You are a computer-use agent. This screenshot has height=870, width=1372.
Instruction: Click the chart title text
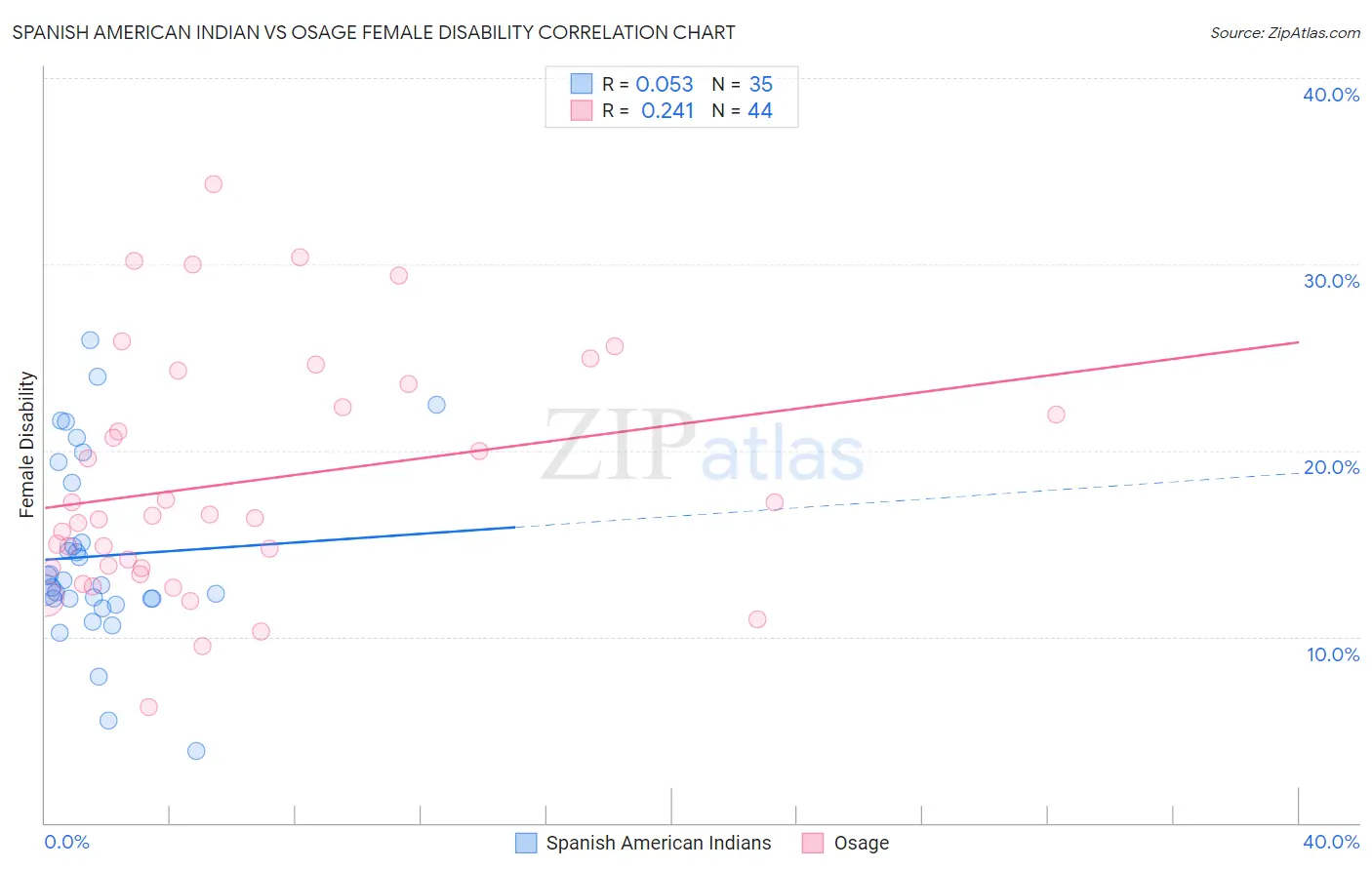(374, 32)
